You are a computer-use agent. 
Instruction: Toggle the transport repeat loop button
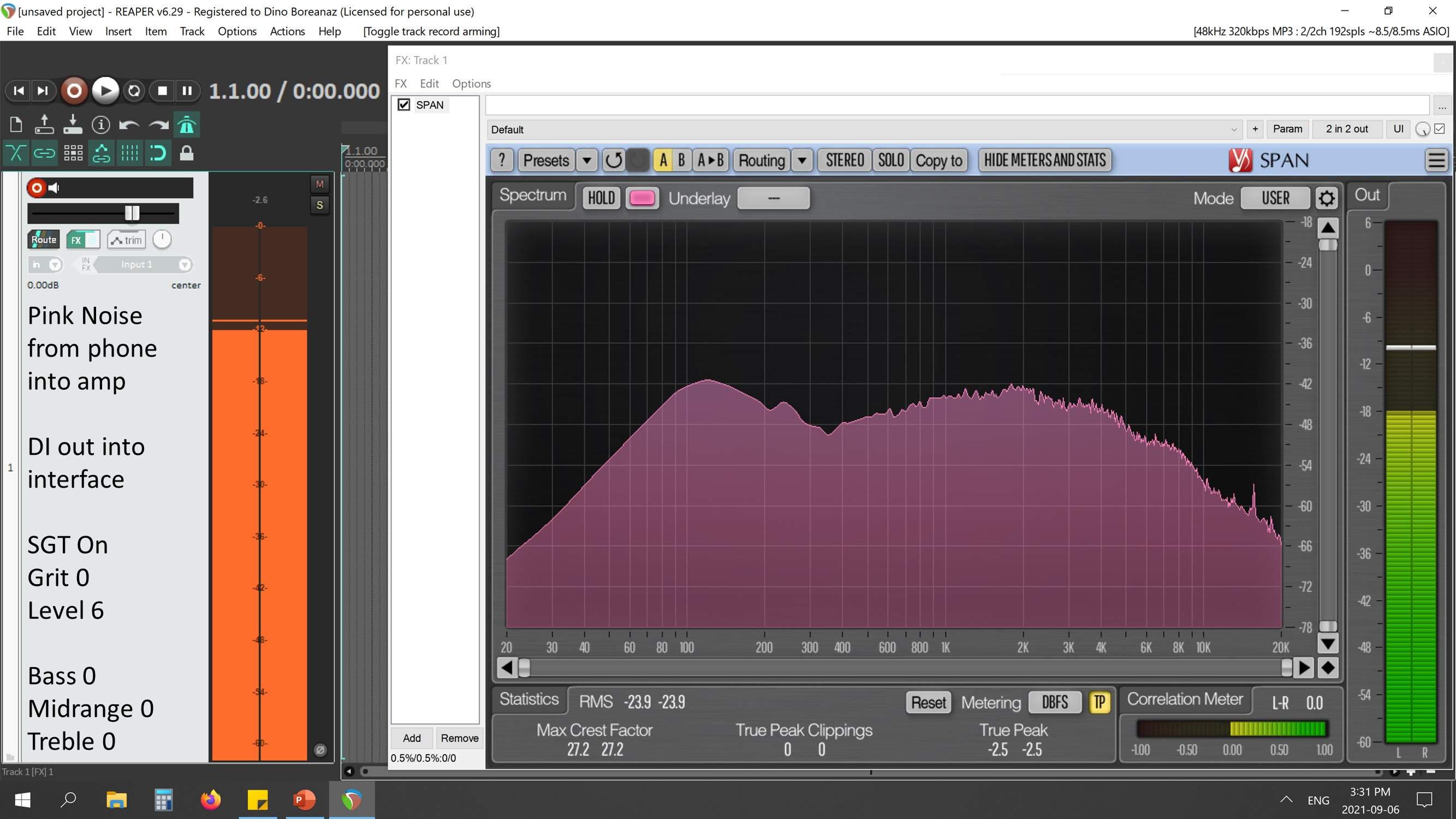[134, 91]
